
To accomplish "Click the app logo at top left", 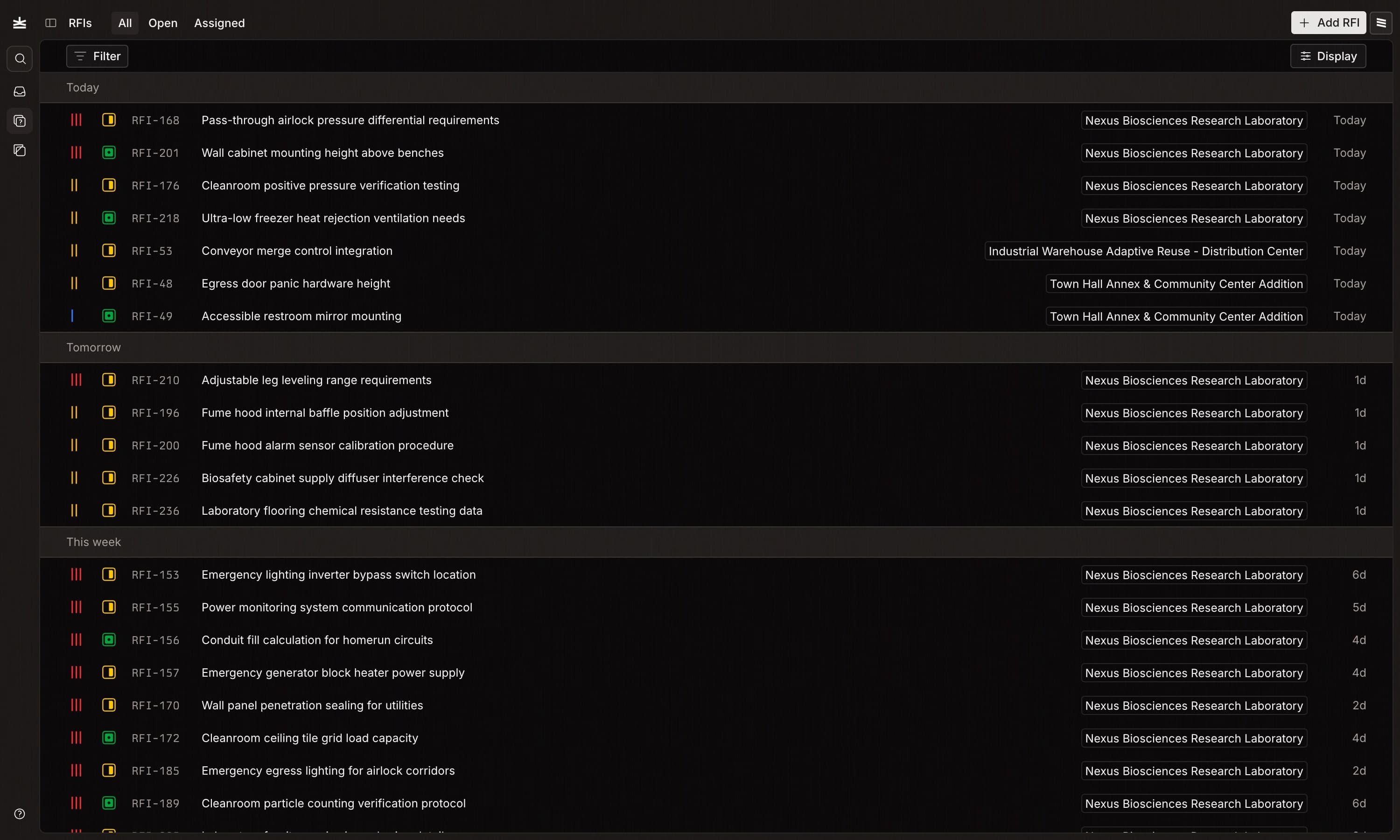I will point(20,23).
